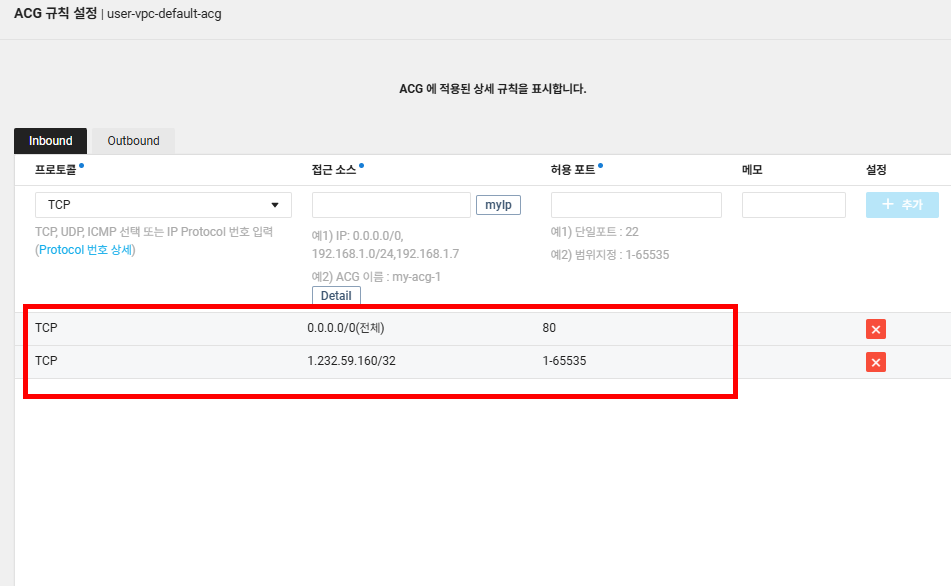This screenshot has height=586, width=951.
Task: Open the Protocol 번호 상세 link
Action: (x=85, y=250)
